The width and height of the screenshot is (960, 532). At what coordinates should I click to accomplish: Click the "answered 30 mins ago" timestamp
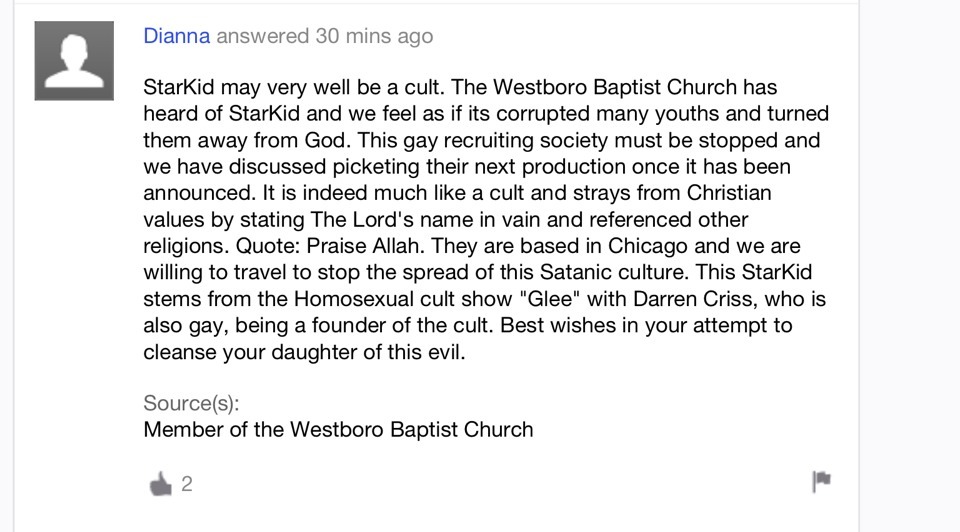click(324, 36)
